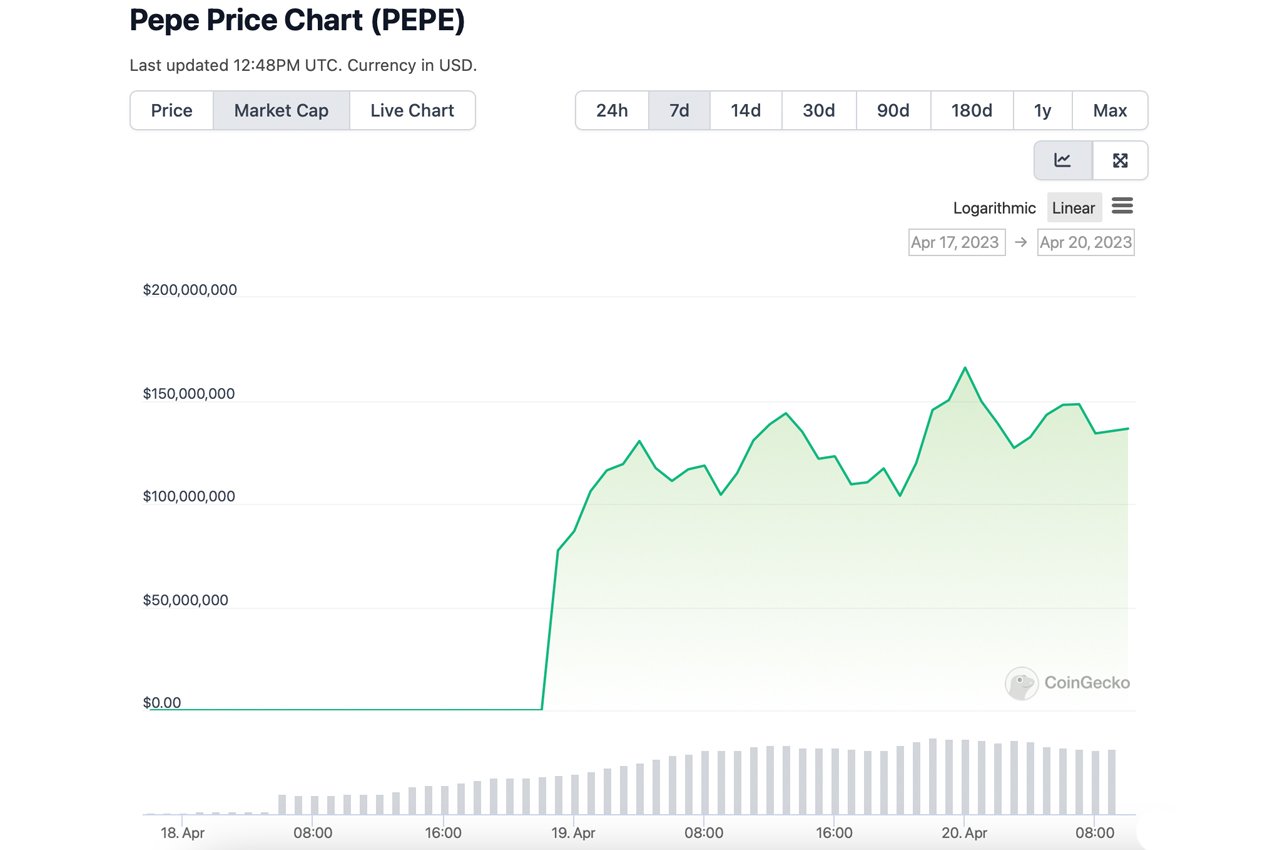Set the time range to 24h

coord(611,110)
